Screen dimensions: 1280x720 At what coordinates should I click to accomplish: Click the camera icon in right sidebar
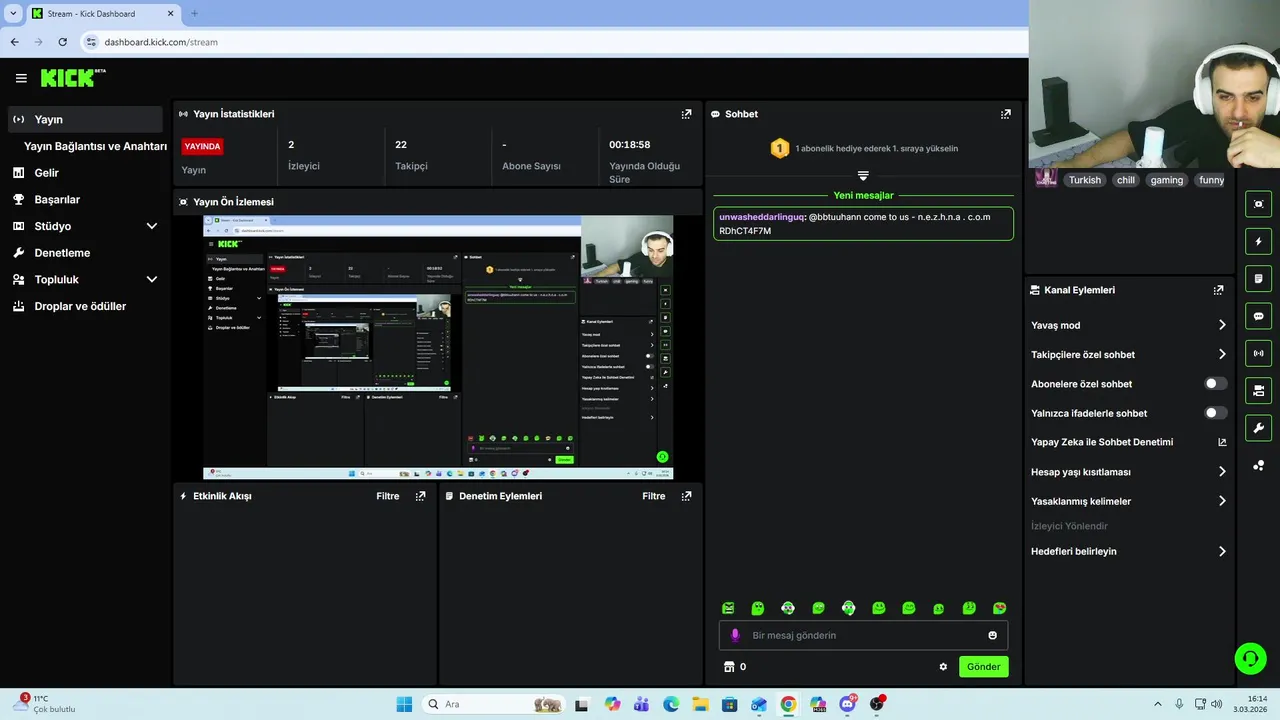(1258, 390)
